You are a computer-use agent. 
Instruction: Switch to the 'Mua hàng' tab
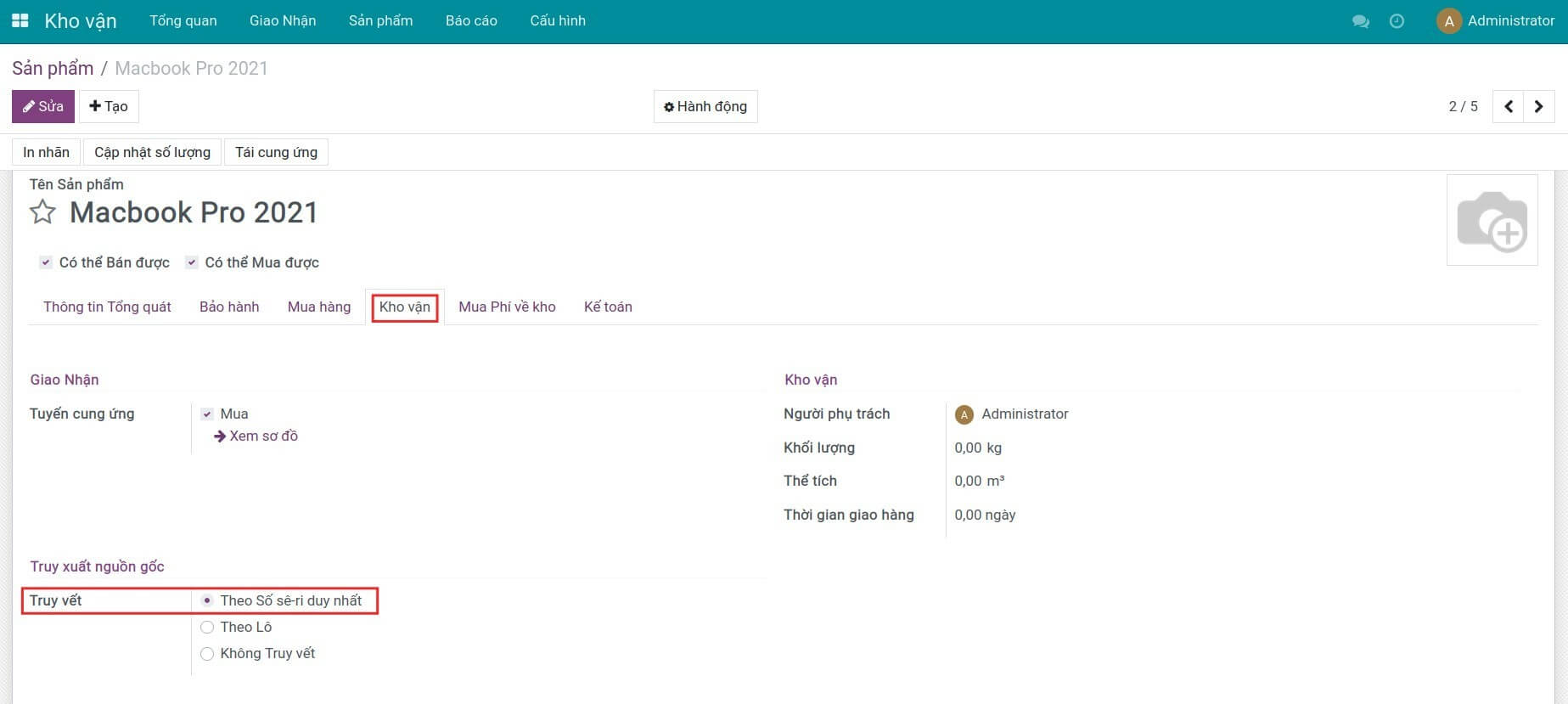click(x=318, y=307)
